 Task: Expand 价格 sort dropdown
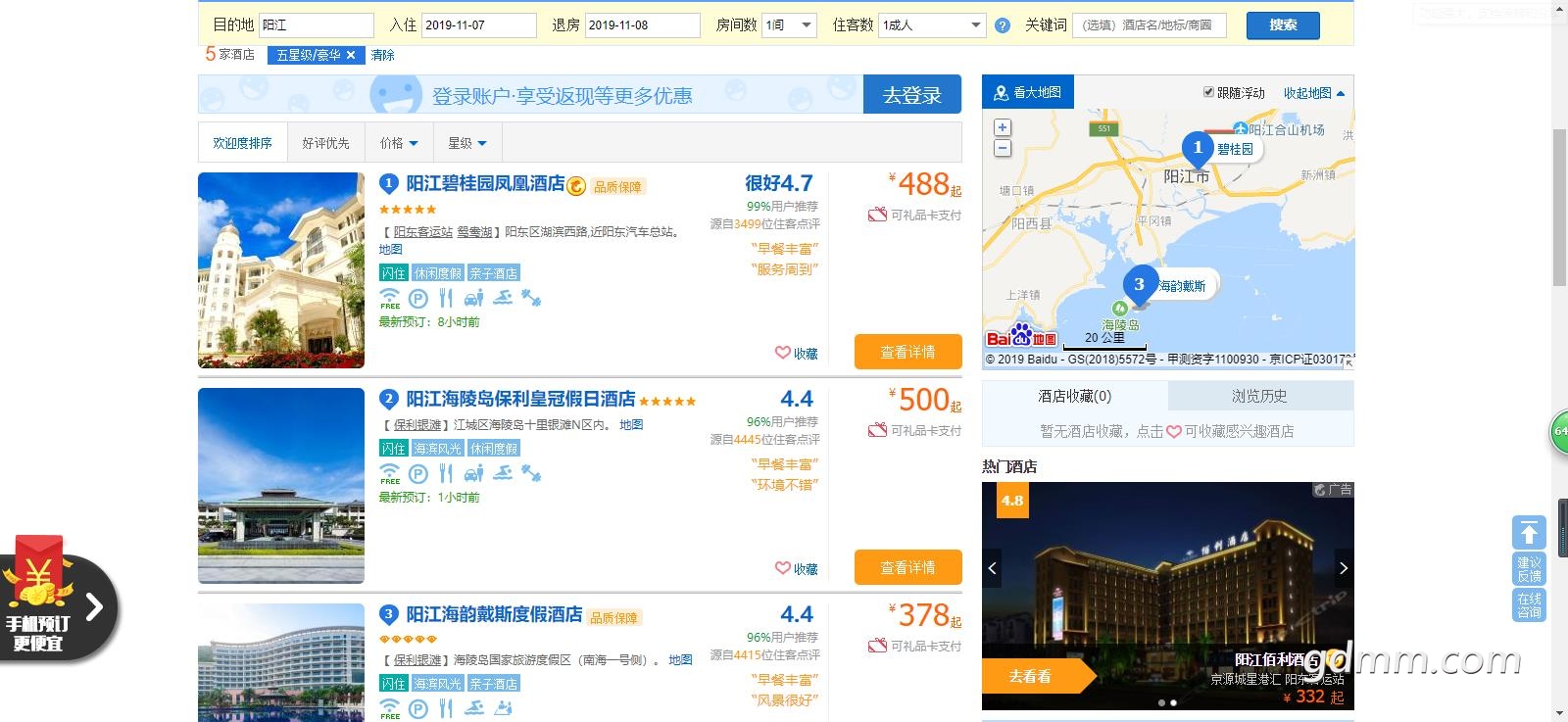[399, 143]
